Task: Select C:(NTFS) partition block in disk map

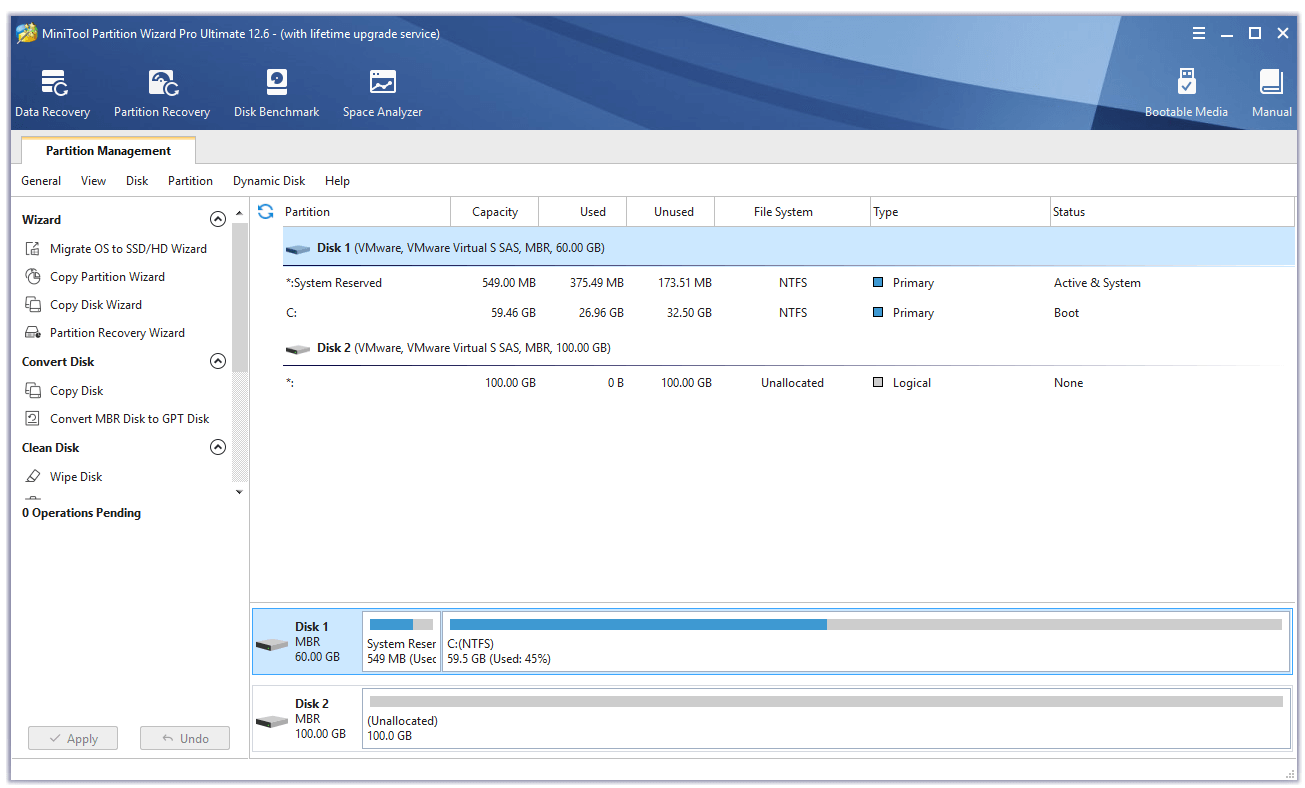Action: pos(866,641)
